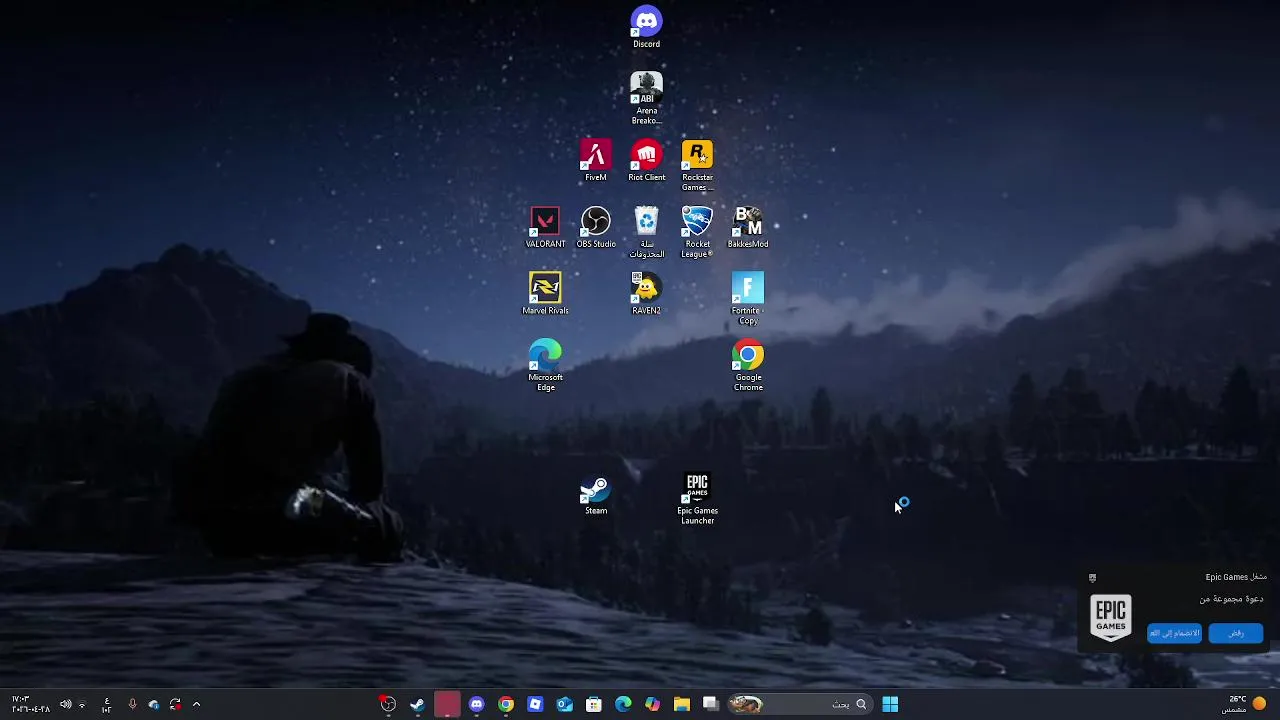
Task: Click the pink app icon in taskbar
Action: coord(447,704)
